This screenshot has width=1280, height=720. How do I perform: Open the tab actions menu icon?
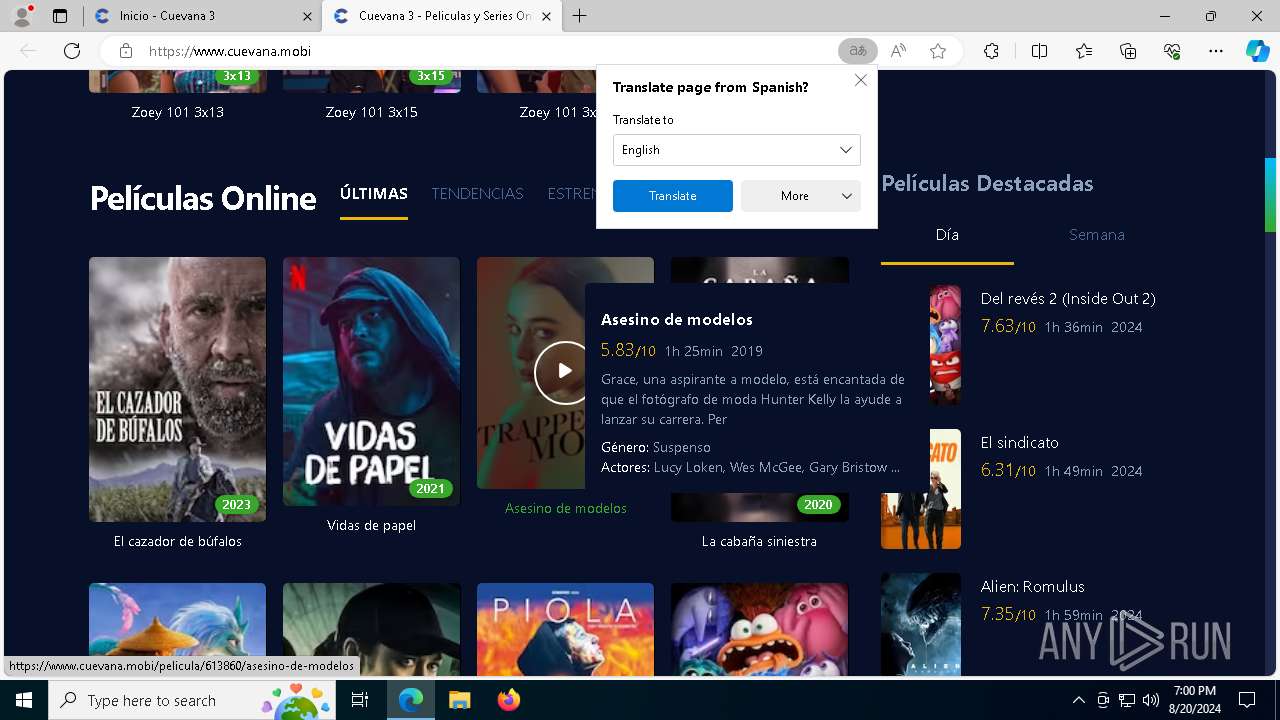coord(60,16)
